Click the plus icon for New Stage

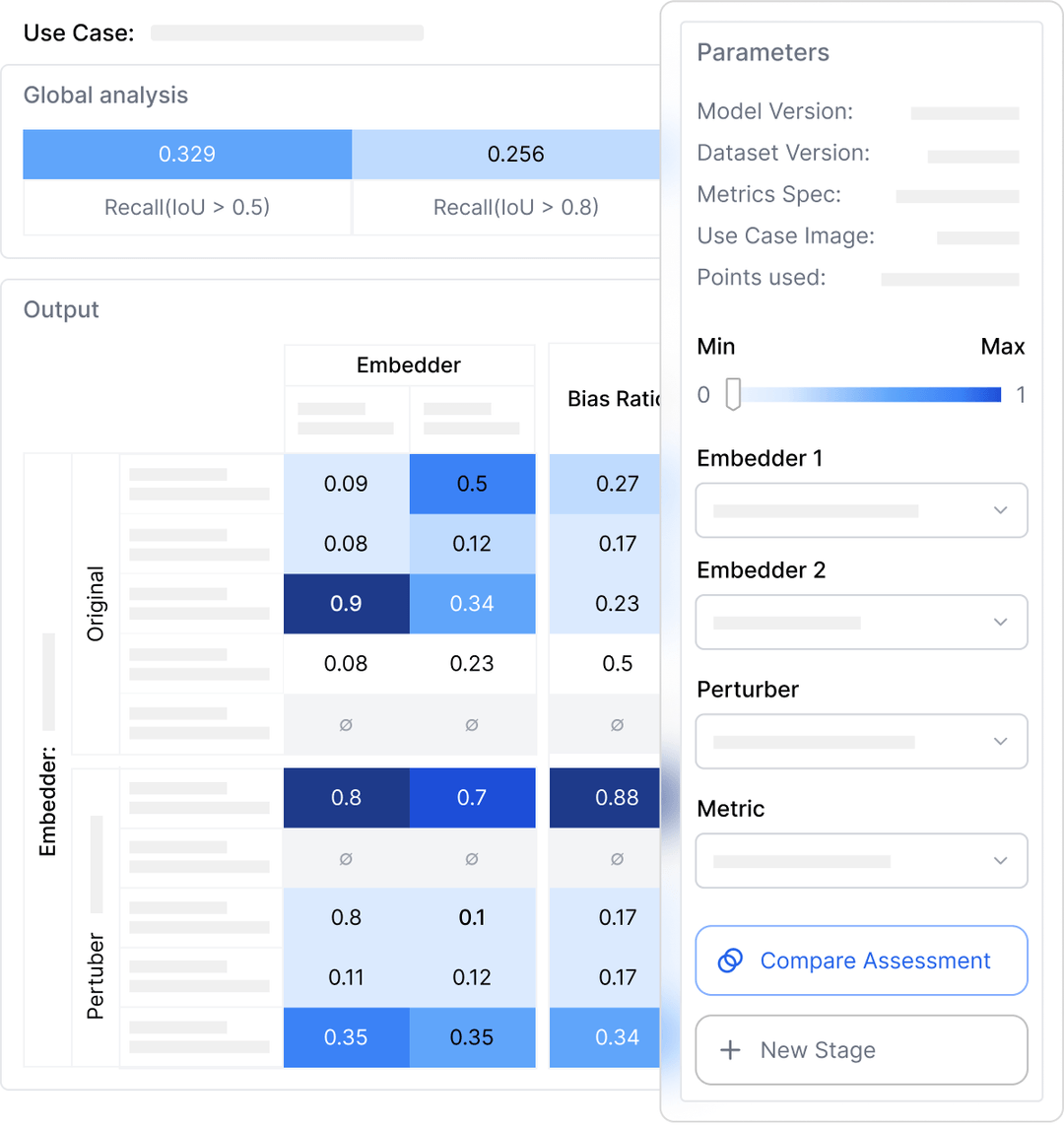tap(730, 1049)
